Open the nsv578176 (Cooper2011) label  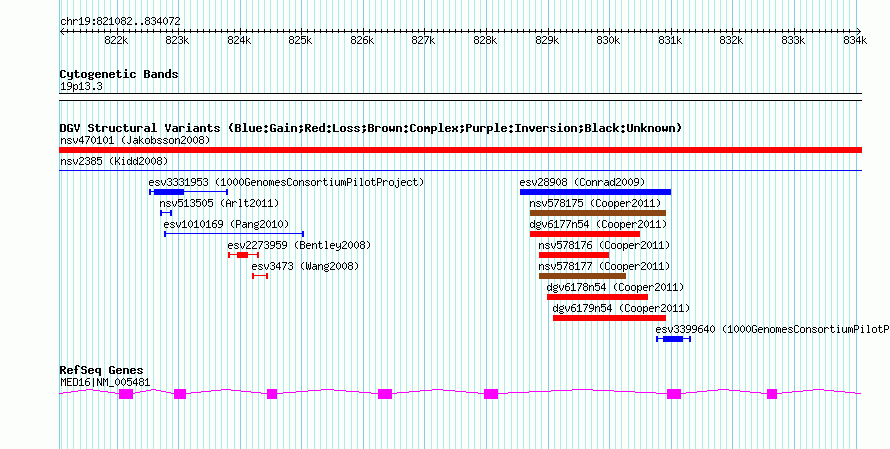pos(604,245)
